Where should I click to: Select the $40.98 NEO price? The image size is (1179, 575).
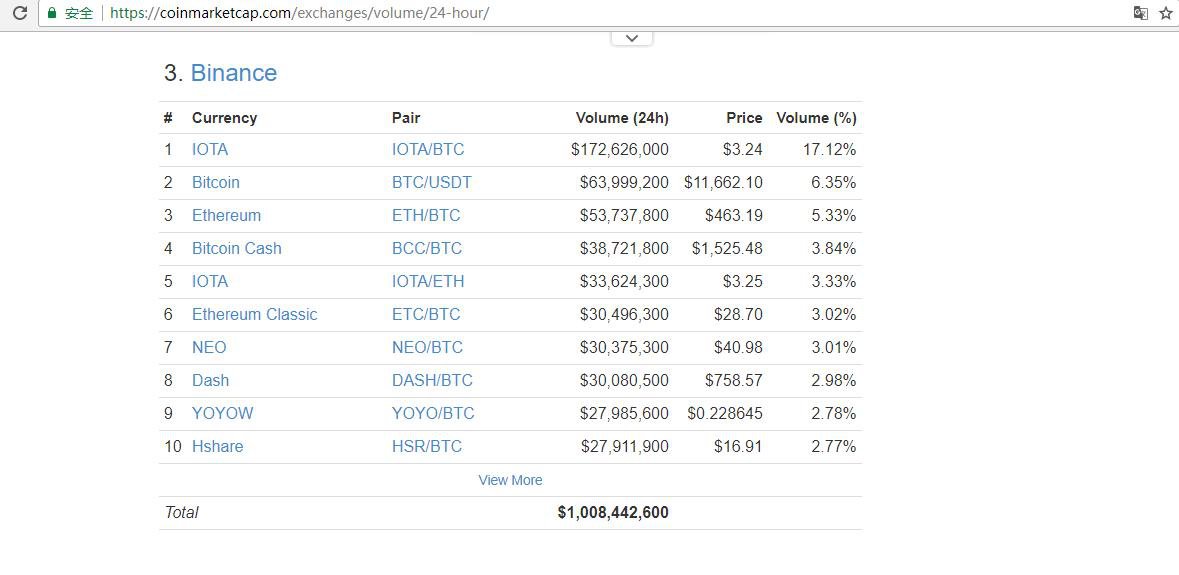(738, 347)
